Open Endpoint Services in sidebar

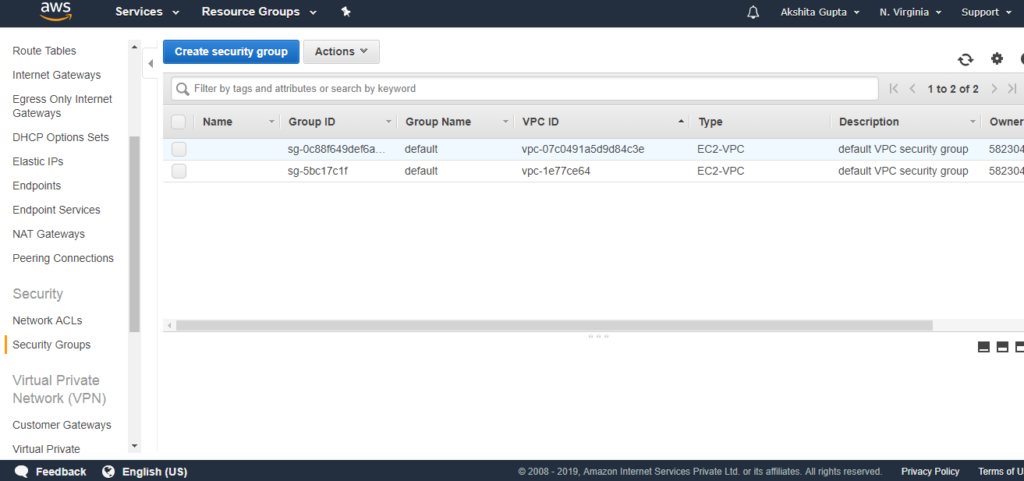click(56, 210)
